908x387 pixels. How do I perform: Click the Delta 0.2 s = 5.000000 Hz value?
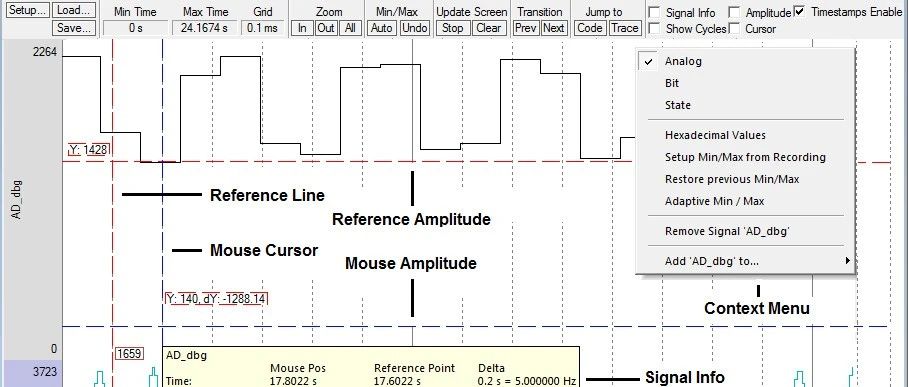527,381
